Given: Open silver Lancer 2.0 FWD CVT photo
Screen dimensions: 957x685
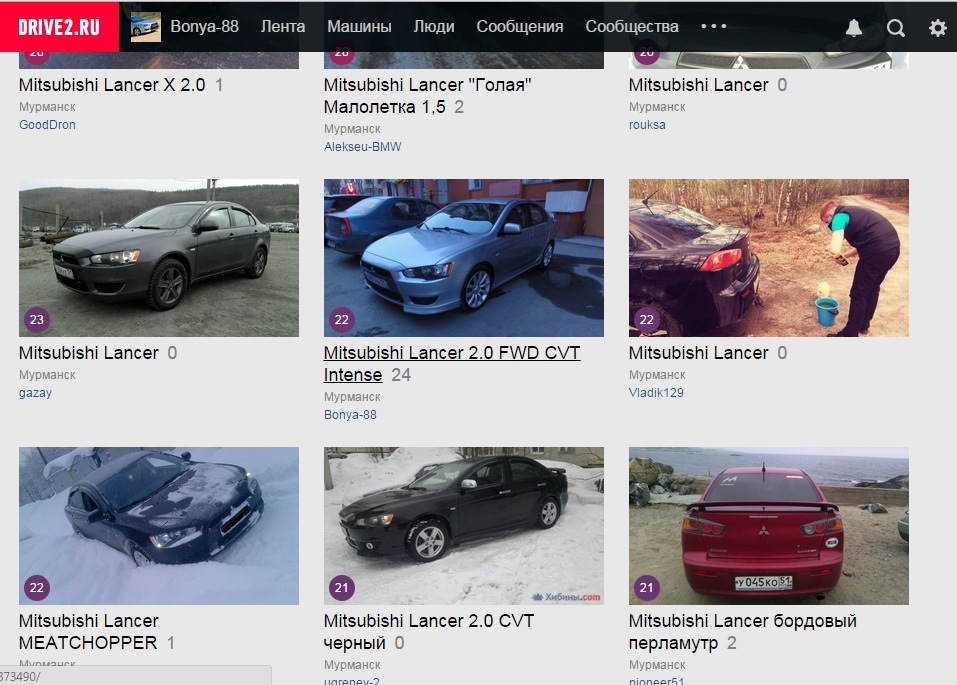Looking at the screenshot, I should click(x=464, y=258).
